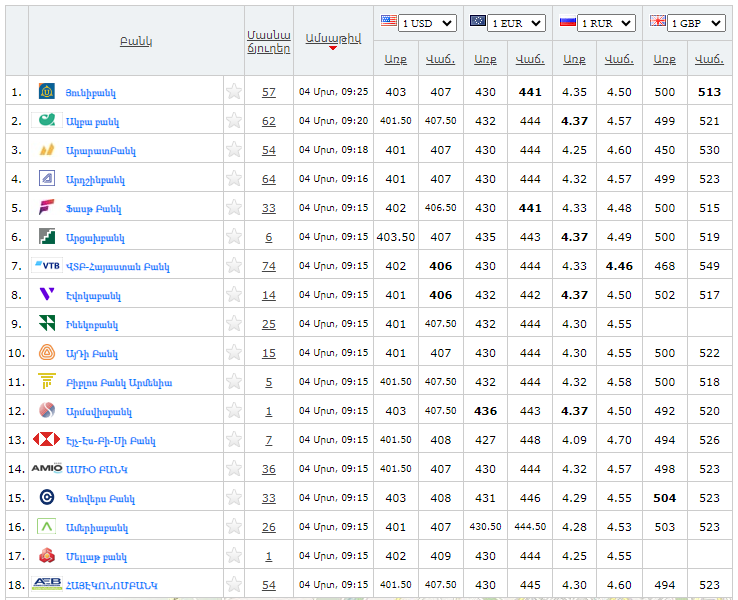This screenshot has width=738, height=600.
Task: Click the AMIO Bank logo
Action: [x=47, y=469]
